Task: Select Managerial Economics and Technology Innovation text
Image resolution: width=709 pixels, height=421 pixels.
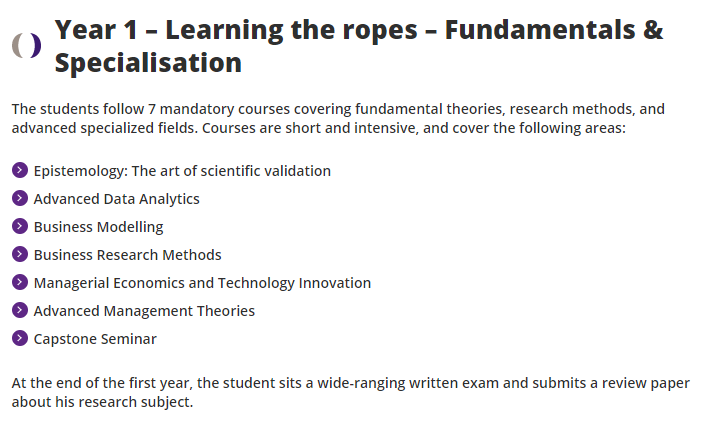Action: [x=202, y=283]
